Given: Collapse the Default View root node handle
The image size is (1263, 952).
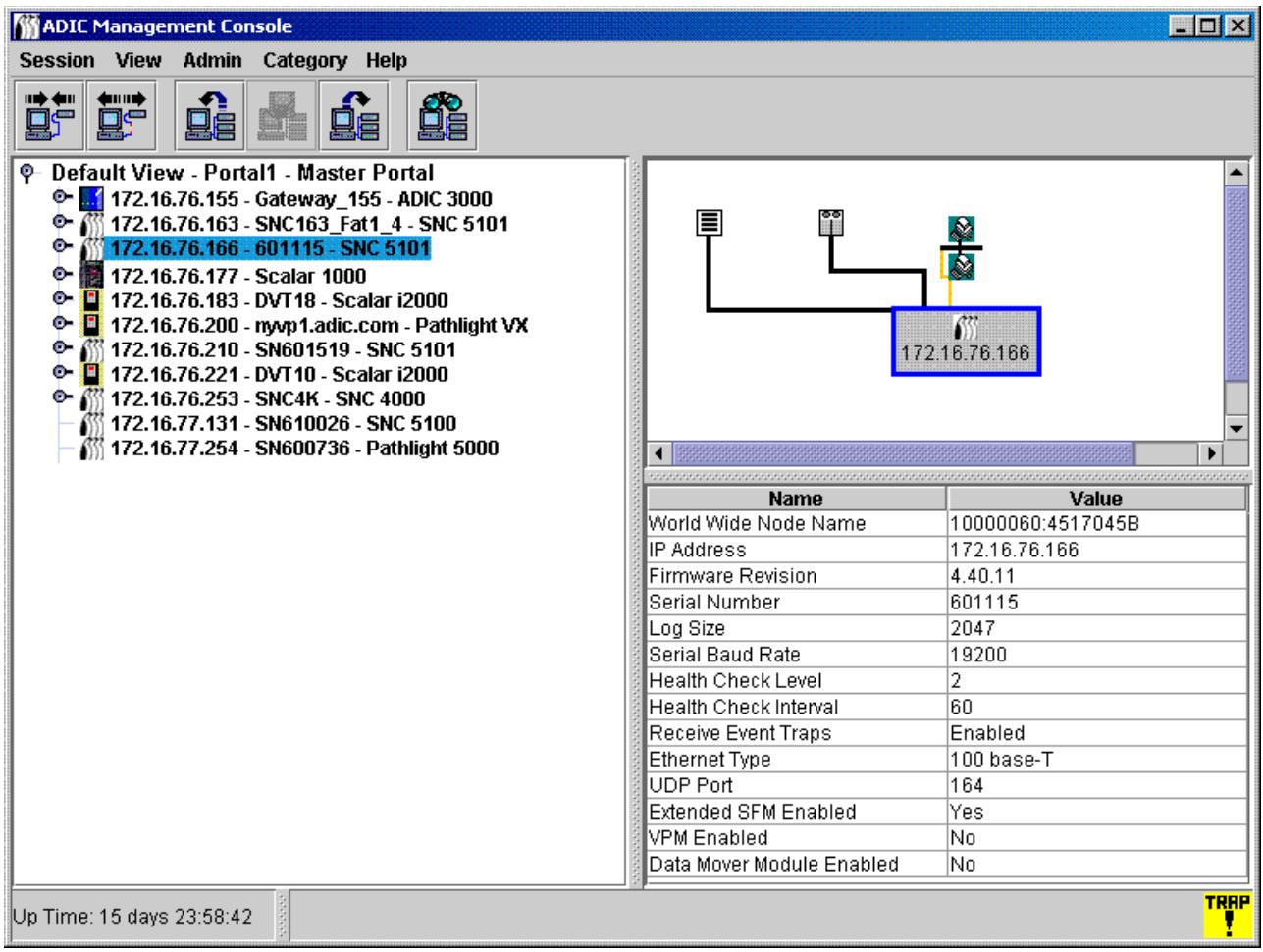Looking at the screenshot, I should click(x=27, y=173).
